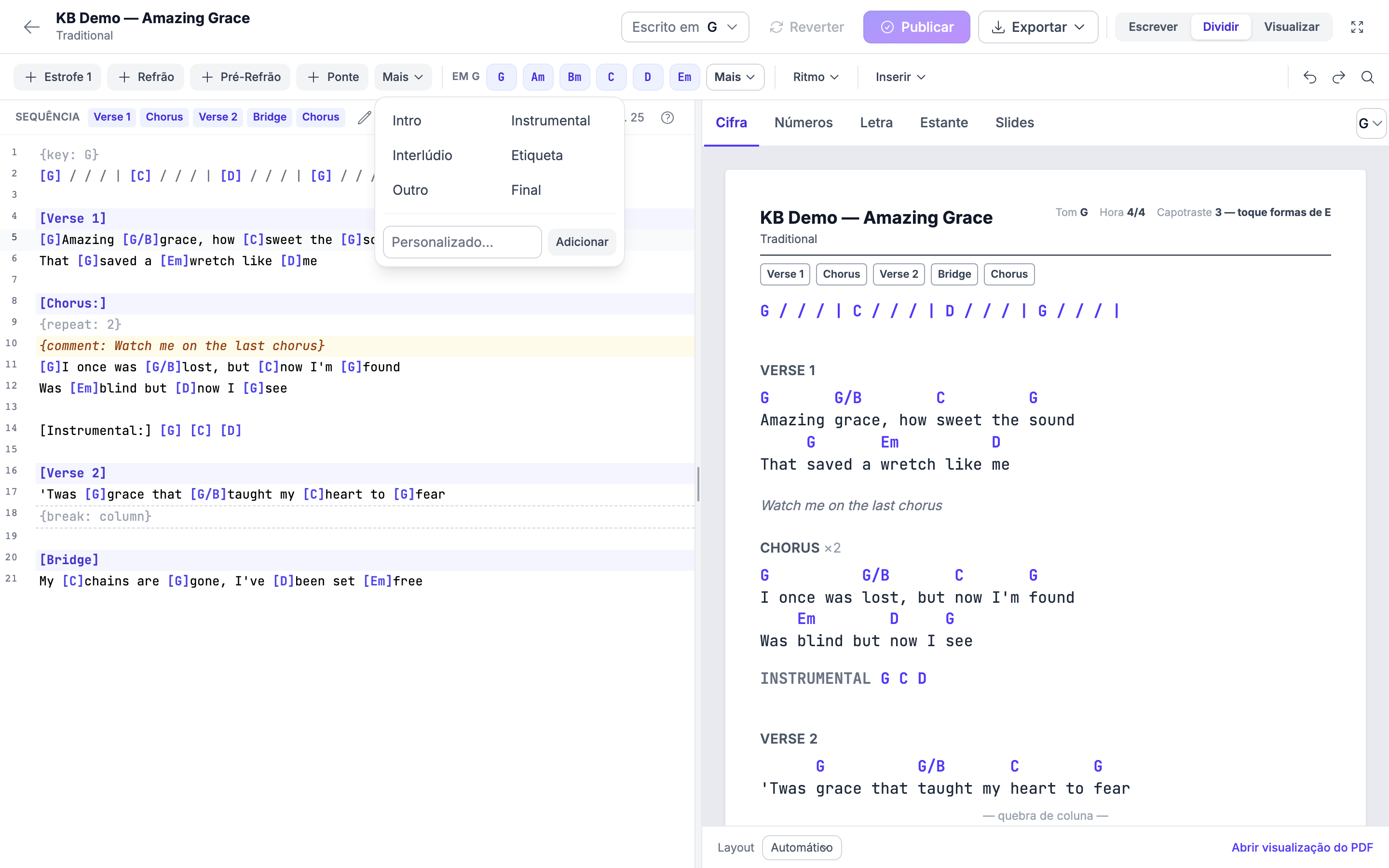Open the Ritmo dropdown
Image resolution: width=1389 pixels, height=868 pixels.
tap(816, 77)
